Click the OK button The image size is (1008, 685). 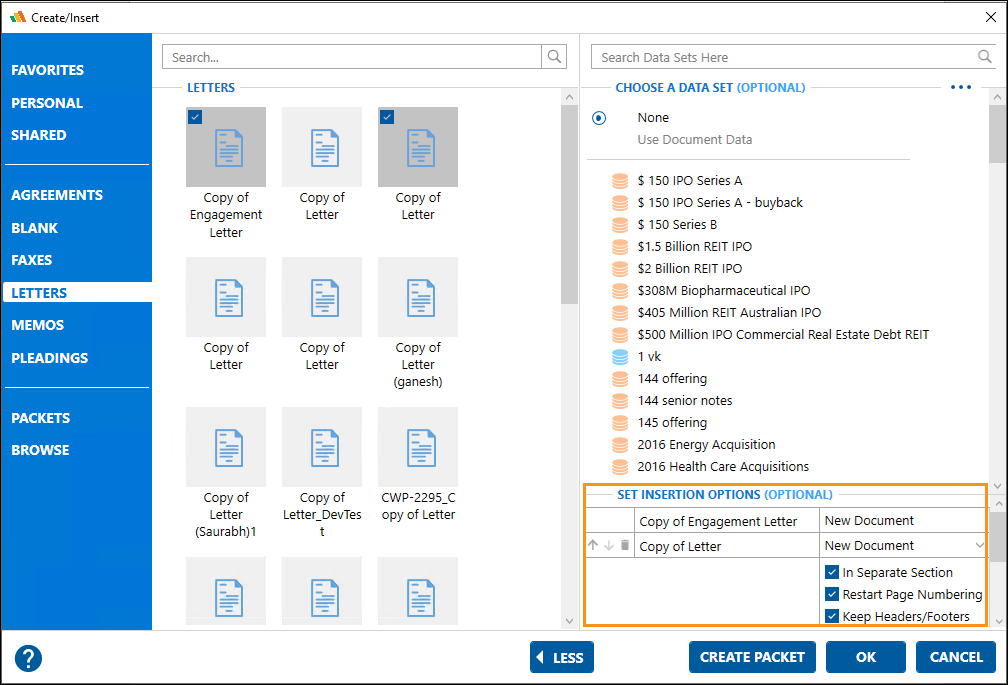tap(866, 657)
